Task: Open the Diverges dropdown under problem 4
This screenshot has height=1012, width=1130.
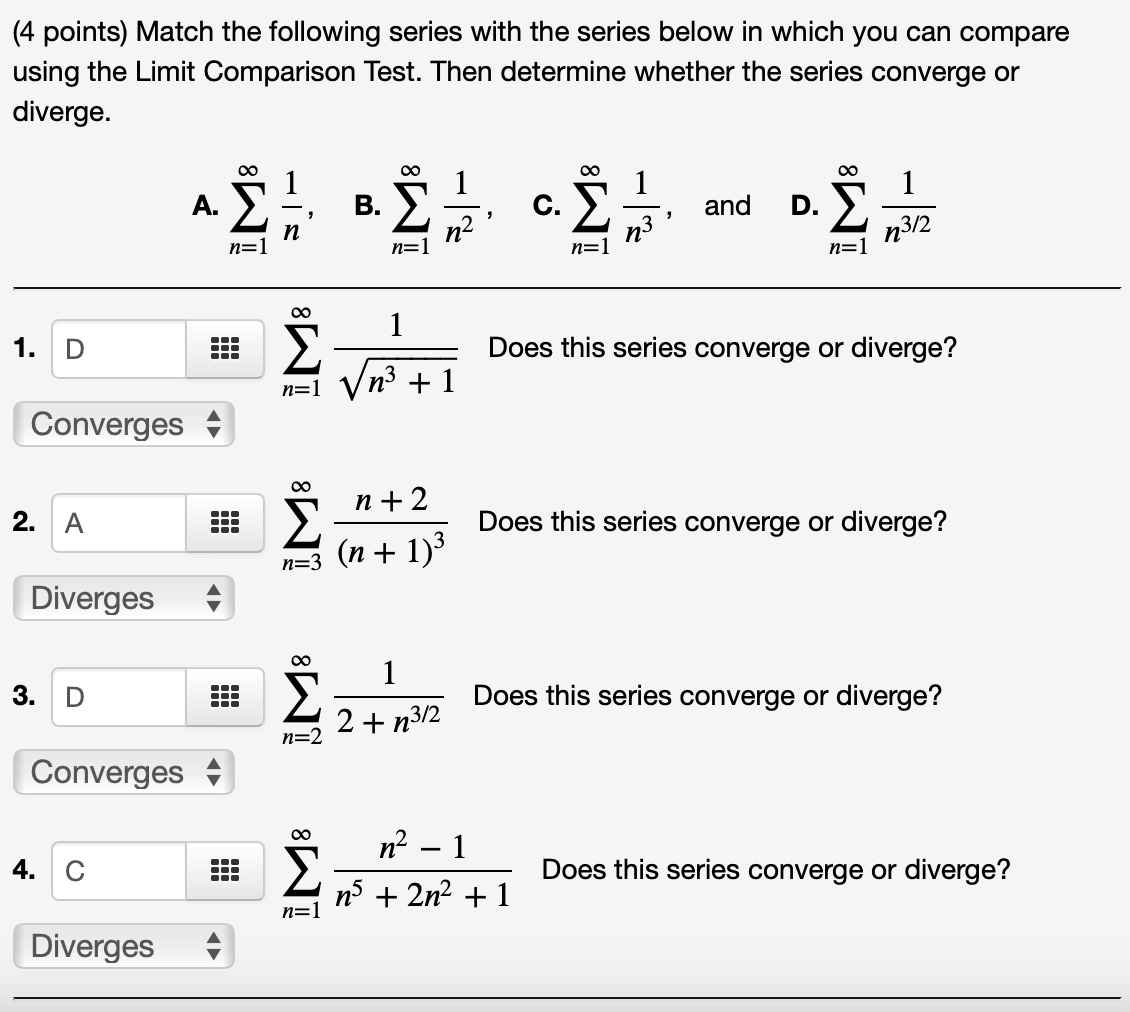Action: (124, 946)
